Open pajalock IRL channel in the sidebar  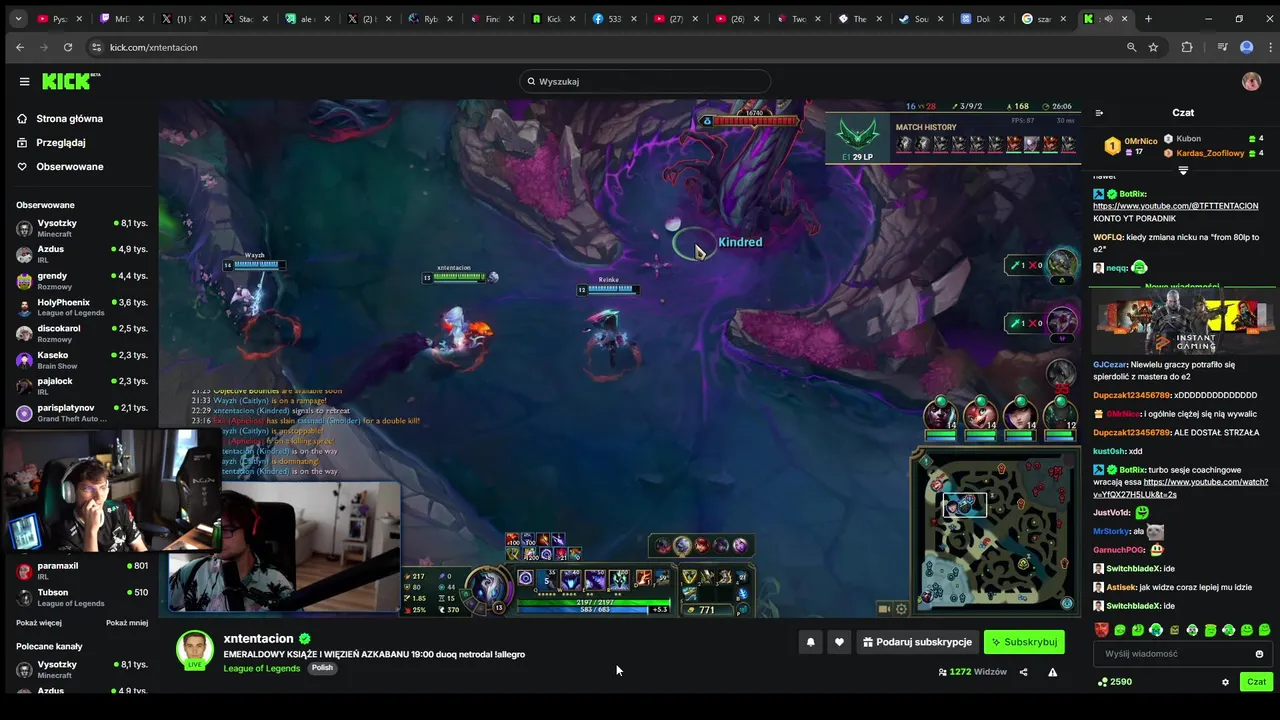tap(82, 387)
